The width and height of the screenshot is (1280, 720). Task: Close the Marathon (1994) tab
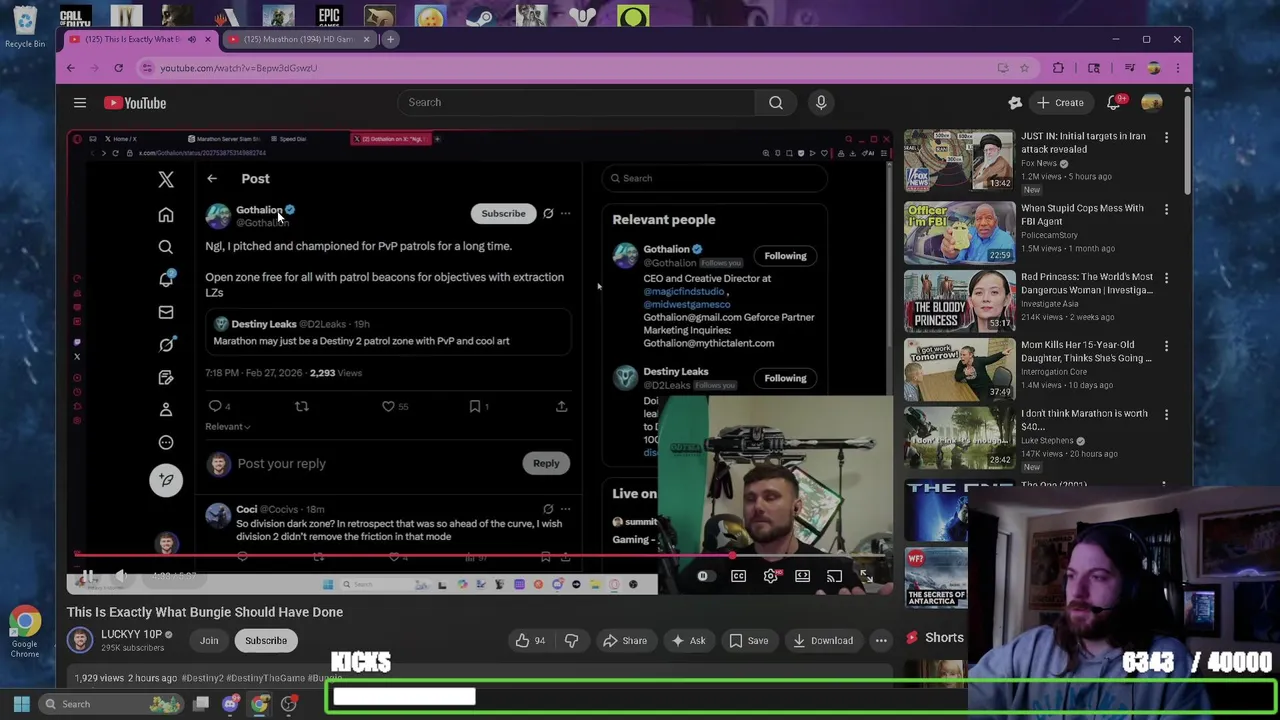coord(366,39)
